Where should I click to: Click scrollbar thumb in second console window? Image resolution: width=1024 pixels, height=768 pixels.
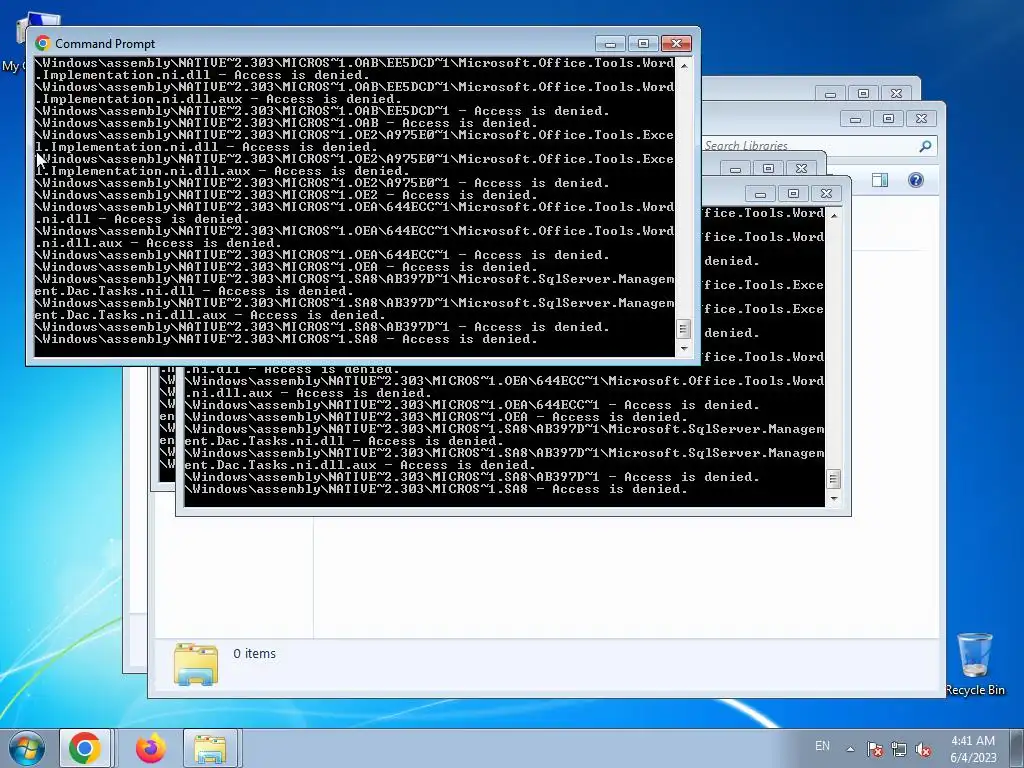pos(833,479)
